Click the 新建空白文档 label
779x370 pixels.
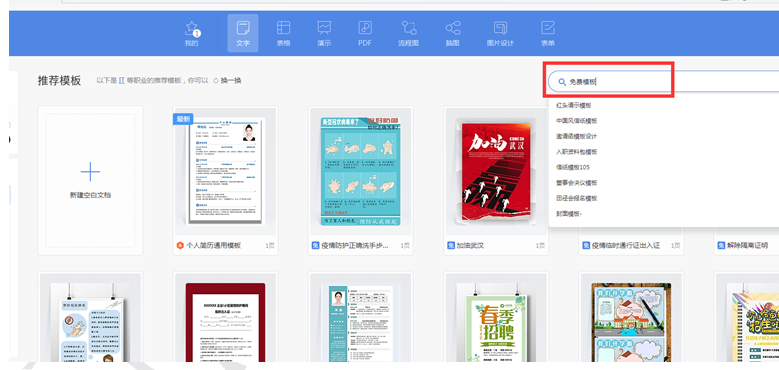[x=90, y=195]
